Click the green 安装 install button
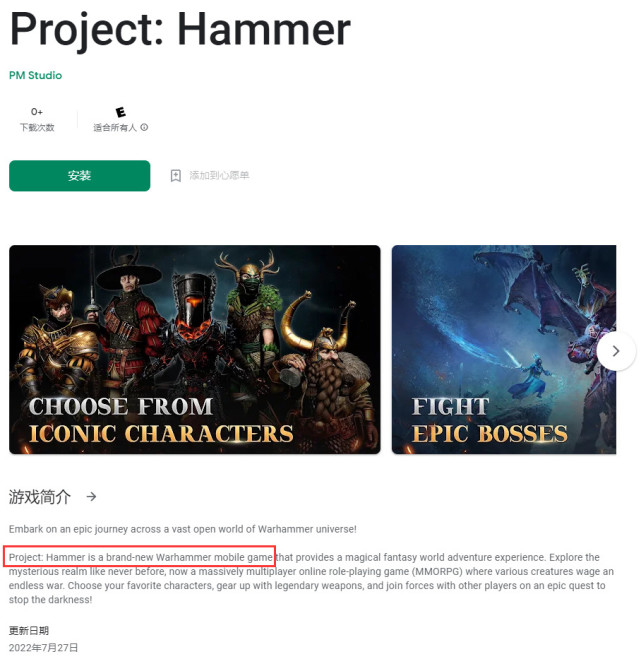This screenshot has height=659, width=641. coord(79,176)
